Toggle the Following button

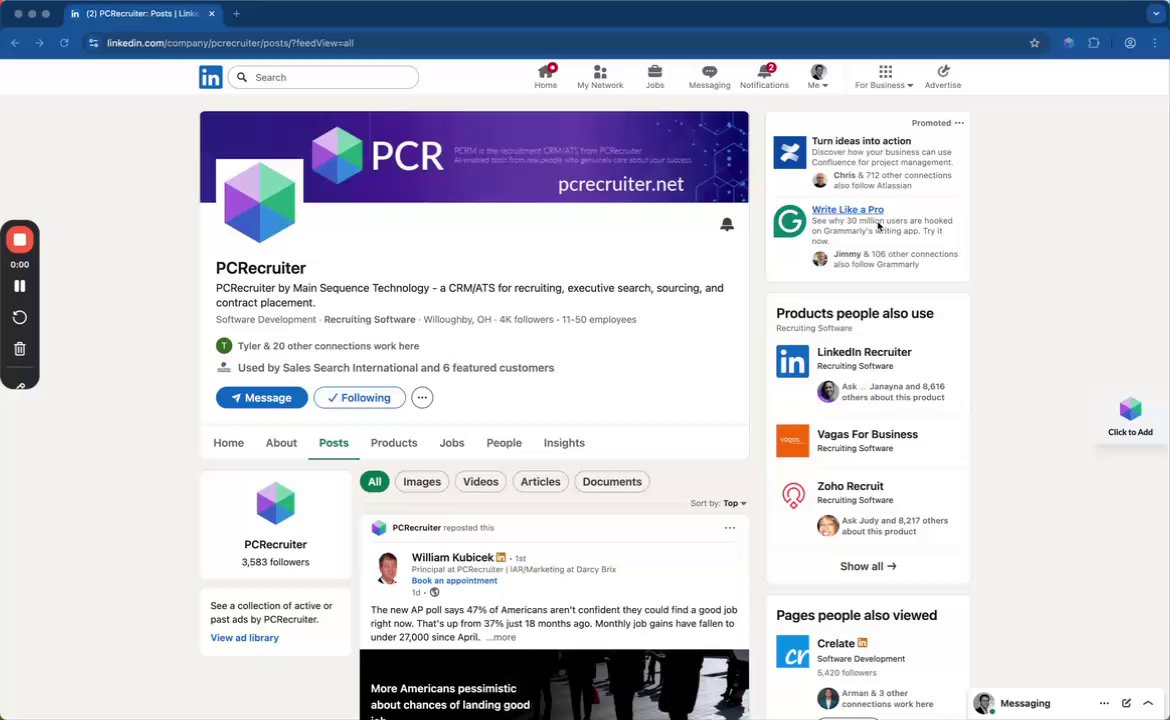tap(360, 398)
